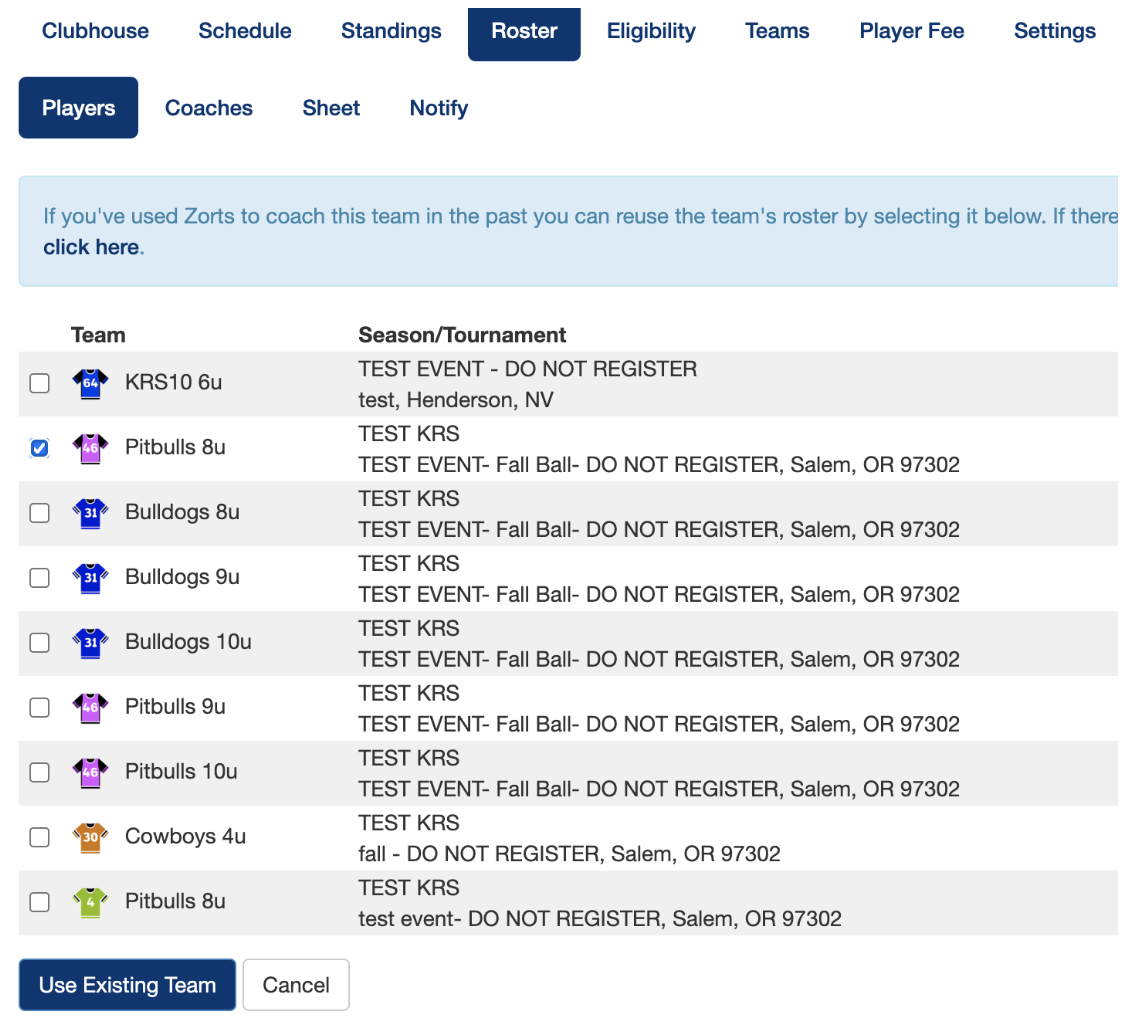The height and width of the screenshot is (1026, 1122).
Task: Click the blue Bulldogs 8u jersey icon
Action: pos(90,513)
